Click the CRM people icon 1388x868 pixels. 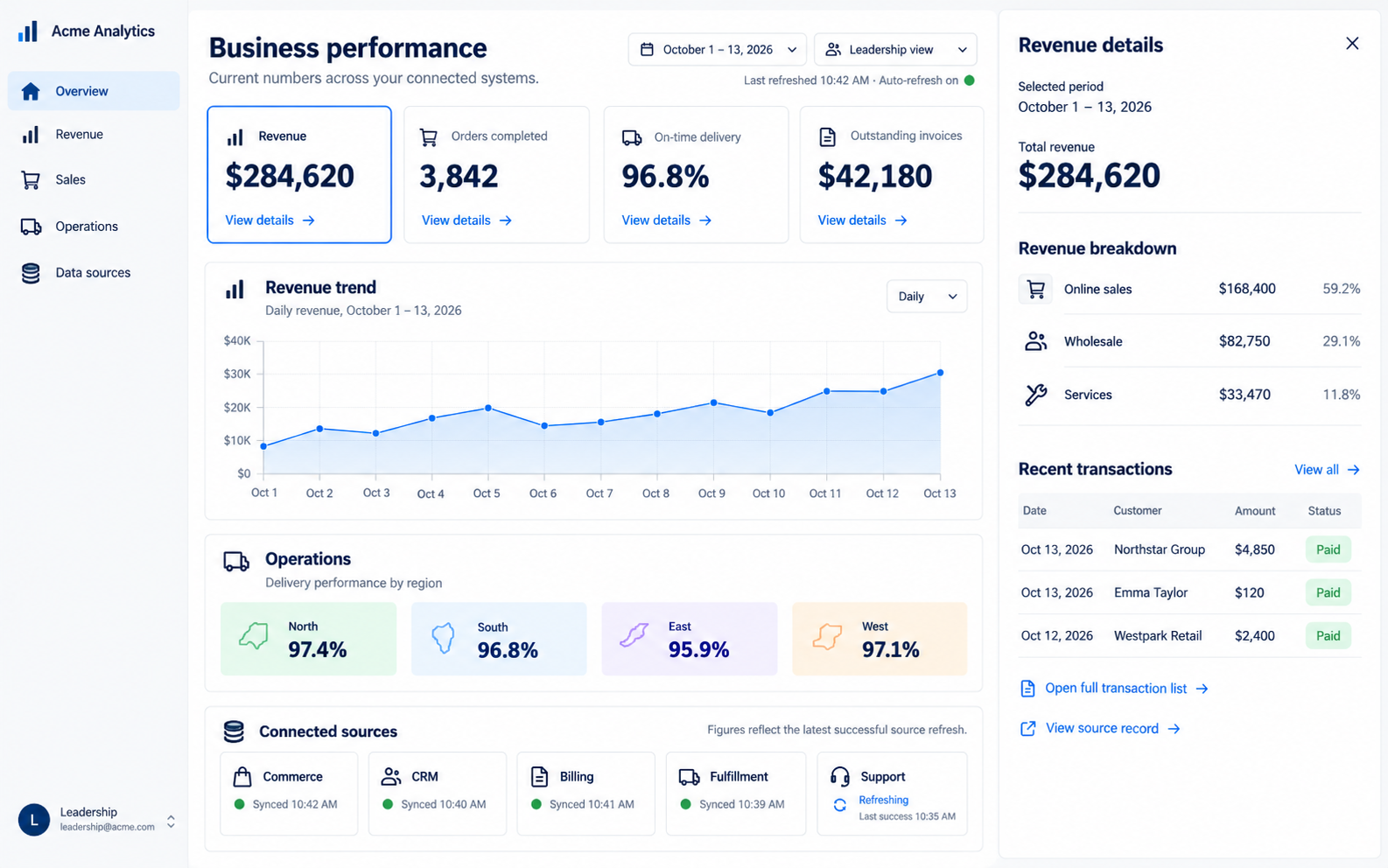point(391,776)
